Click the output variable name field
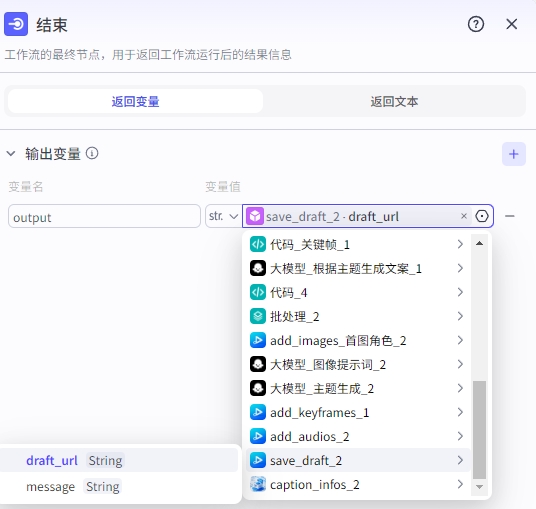Screen dimensions: 536x509 coord(104,216)
